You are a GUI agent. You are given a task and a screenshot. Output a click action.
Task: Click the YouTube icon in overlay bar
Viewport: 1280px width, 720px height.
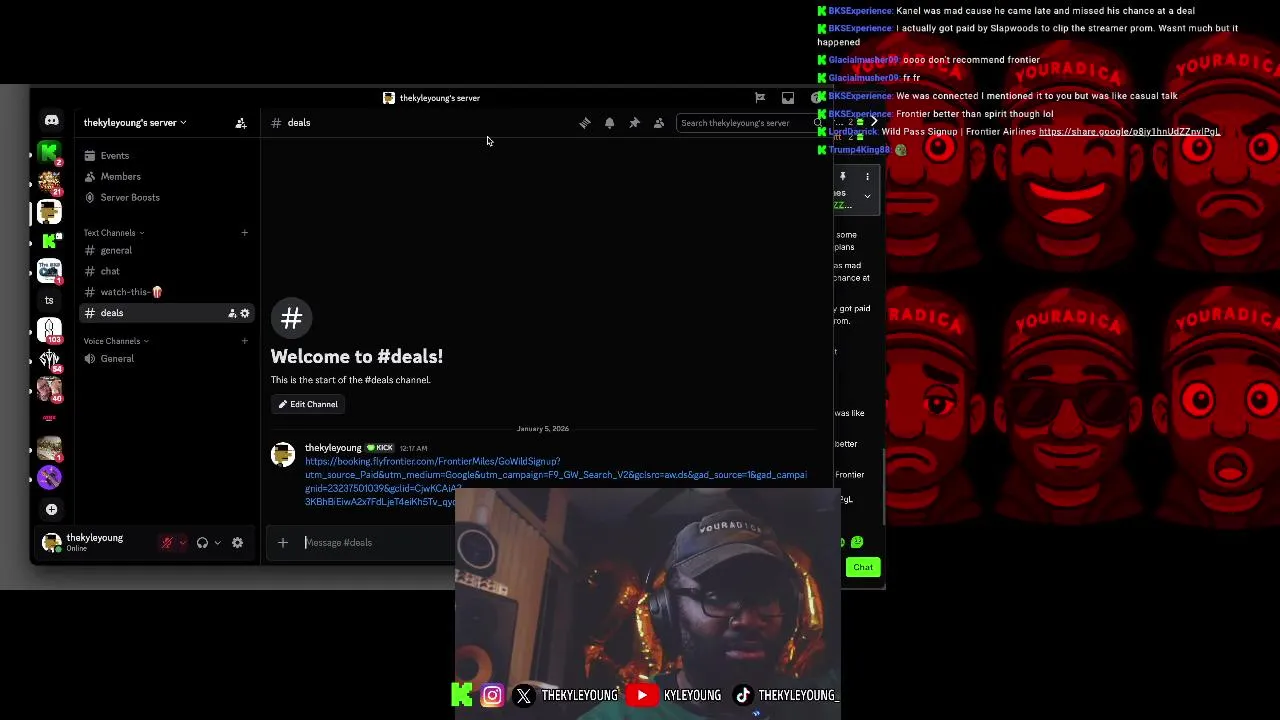(642, 695)
